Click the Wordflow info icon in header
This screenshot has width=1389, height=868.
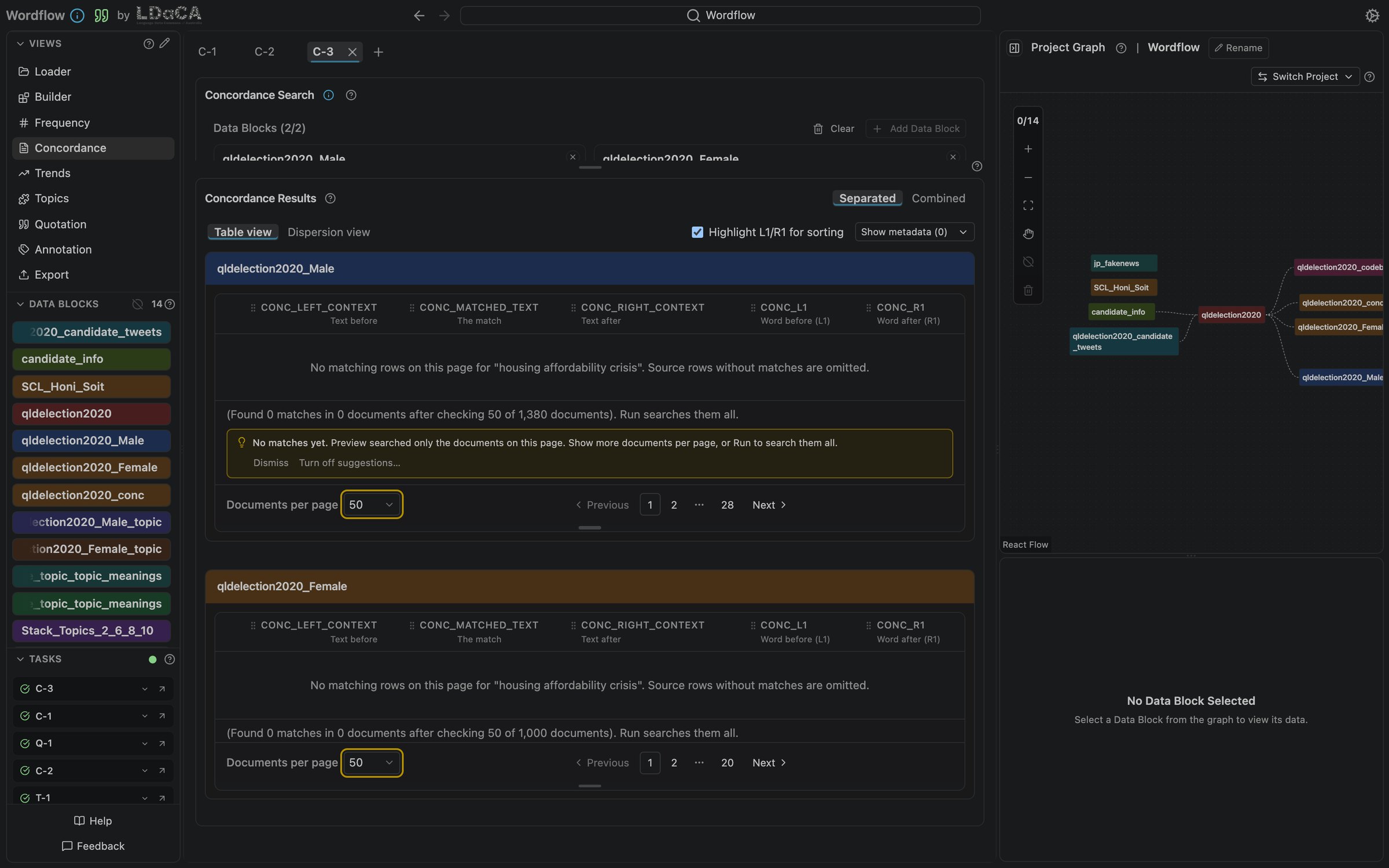click(77, 16)
